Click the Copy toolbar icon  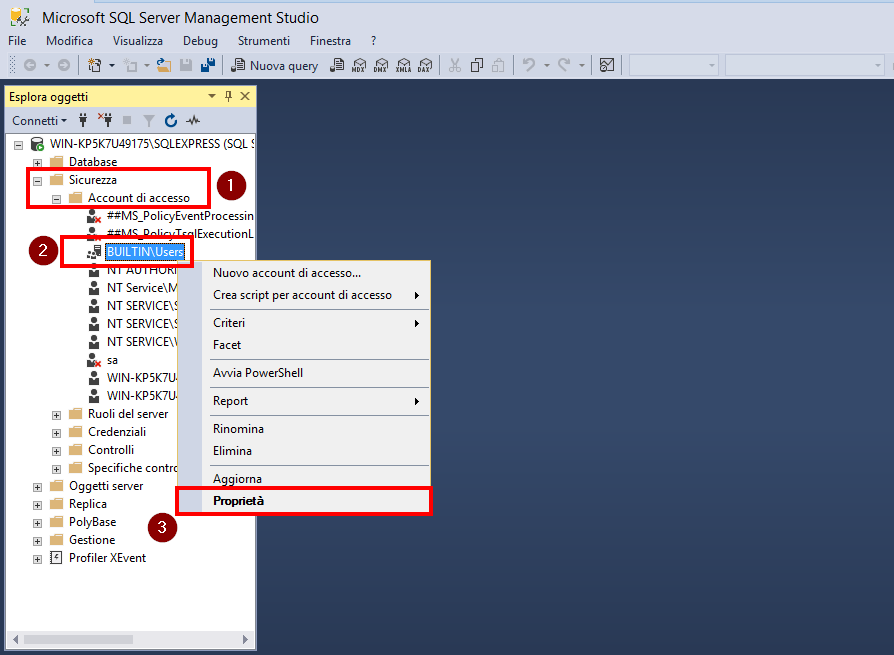[x=477, y=66]
